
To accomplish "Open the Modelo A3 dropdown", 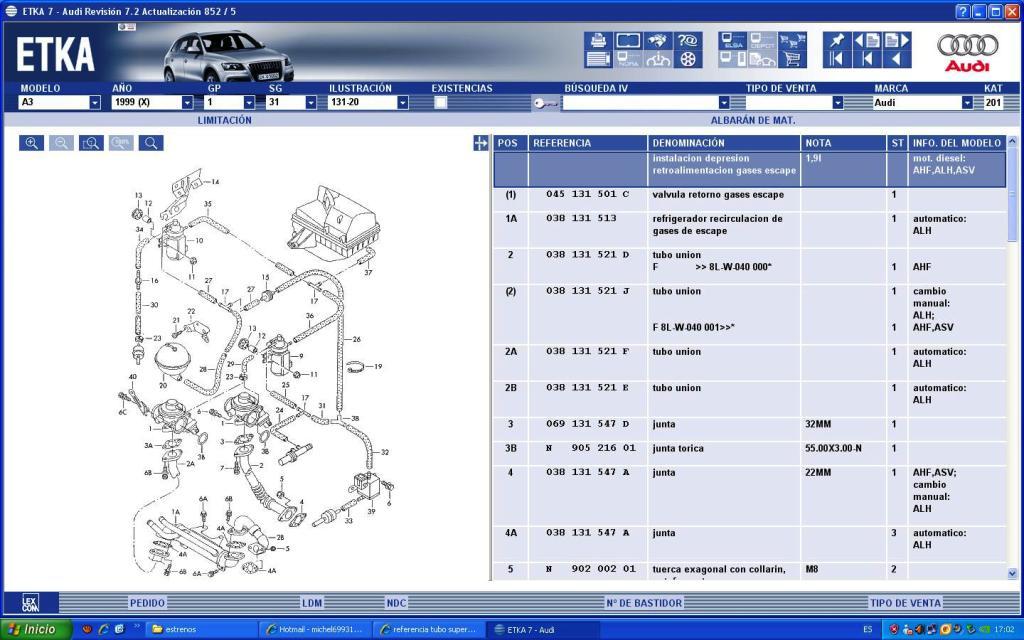I will click(95, 103).
